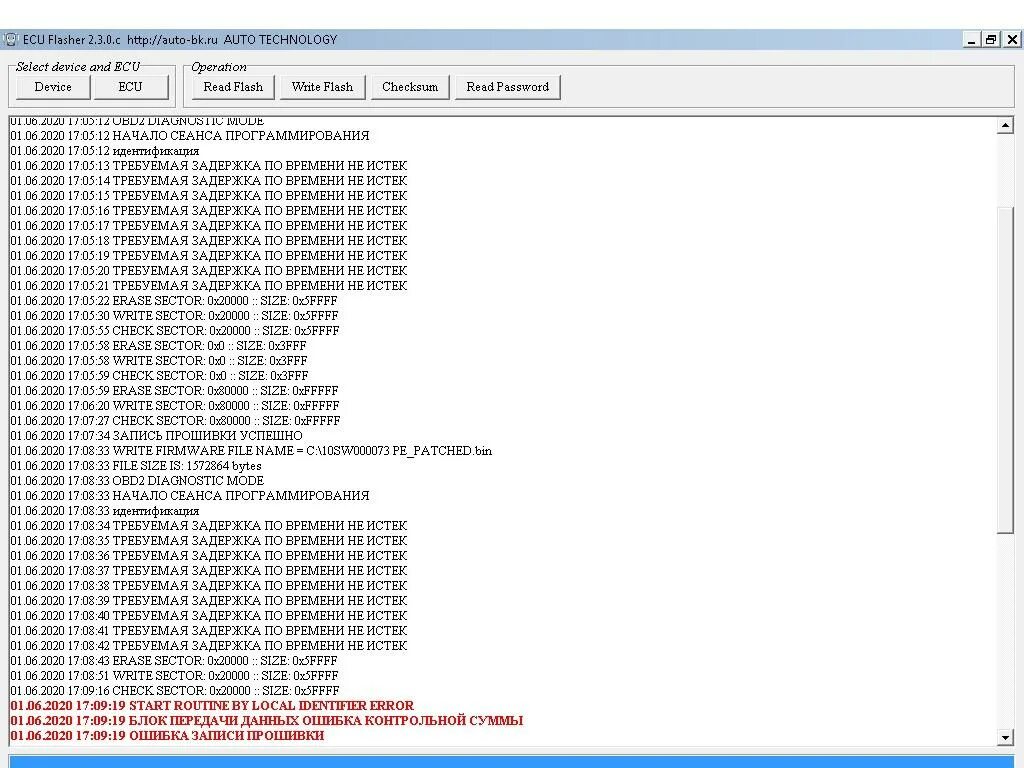Select the 17:05:59 ERASE SECTOR 0x80000 line
Screen dimensions: 1024x768
pyautogui.click(x=174, y=391)
